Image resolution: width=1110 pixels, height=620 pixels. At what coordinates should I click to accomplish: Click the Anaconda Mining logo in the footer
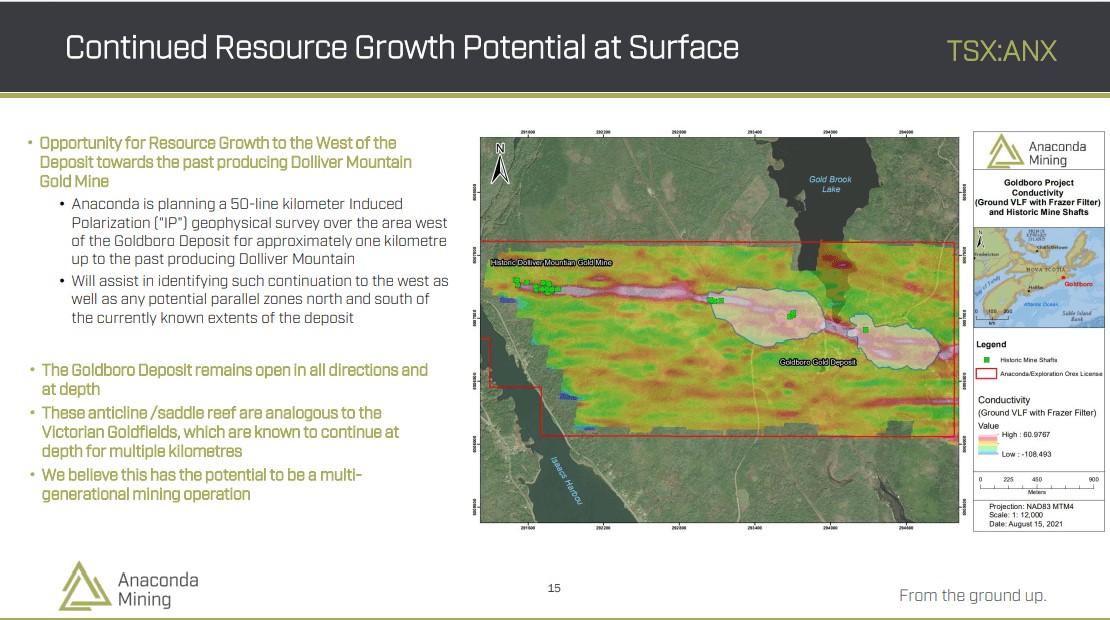(x=129, y=587)
